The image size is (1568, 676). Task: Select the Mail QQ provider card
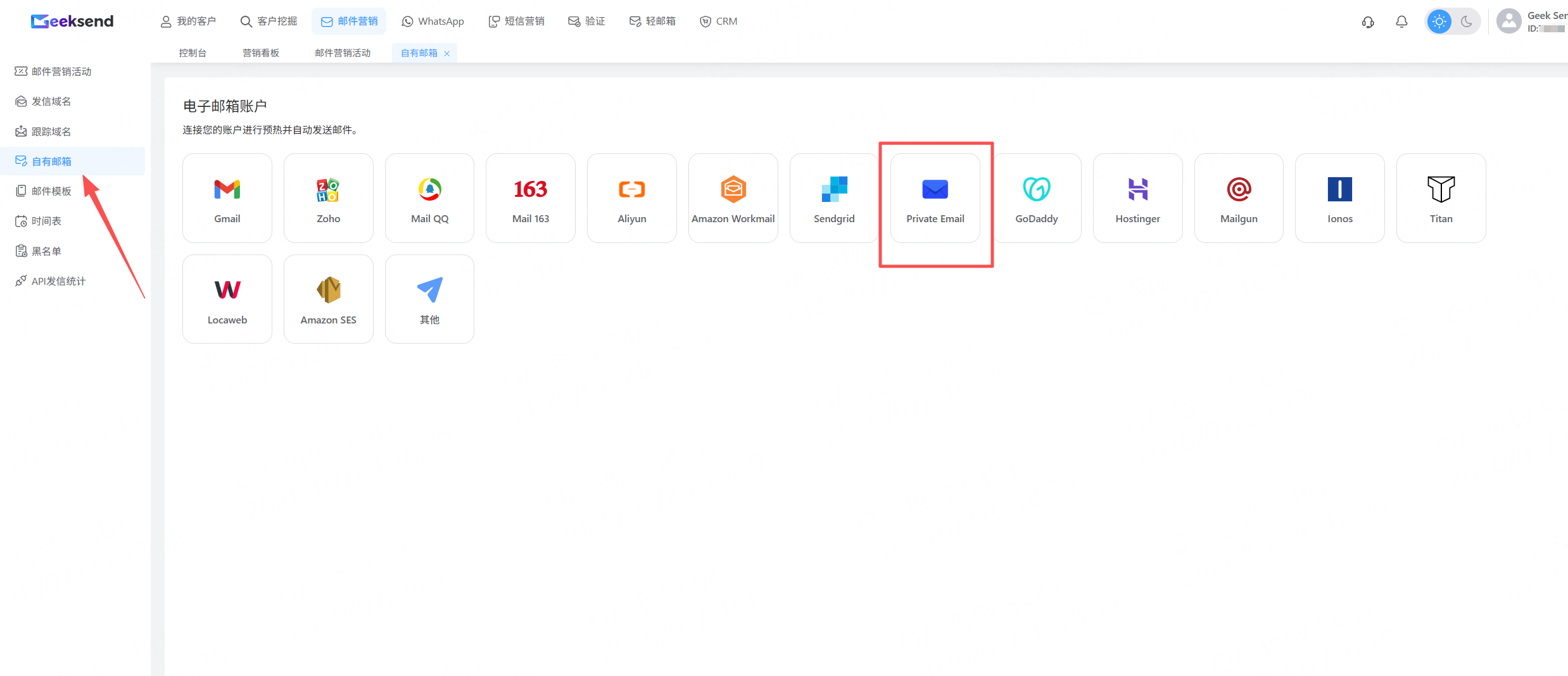coord(429,198)
